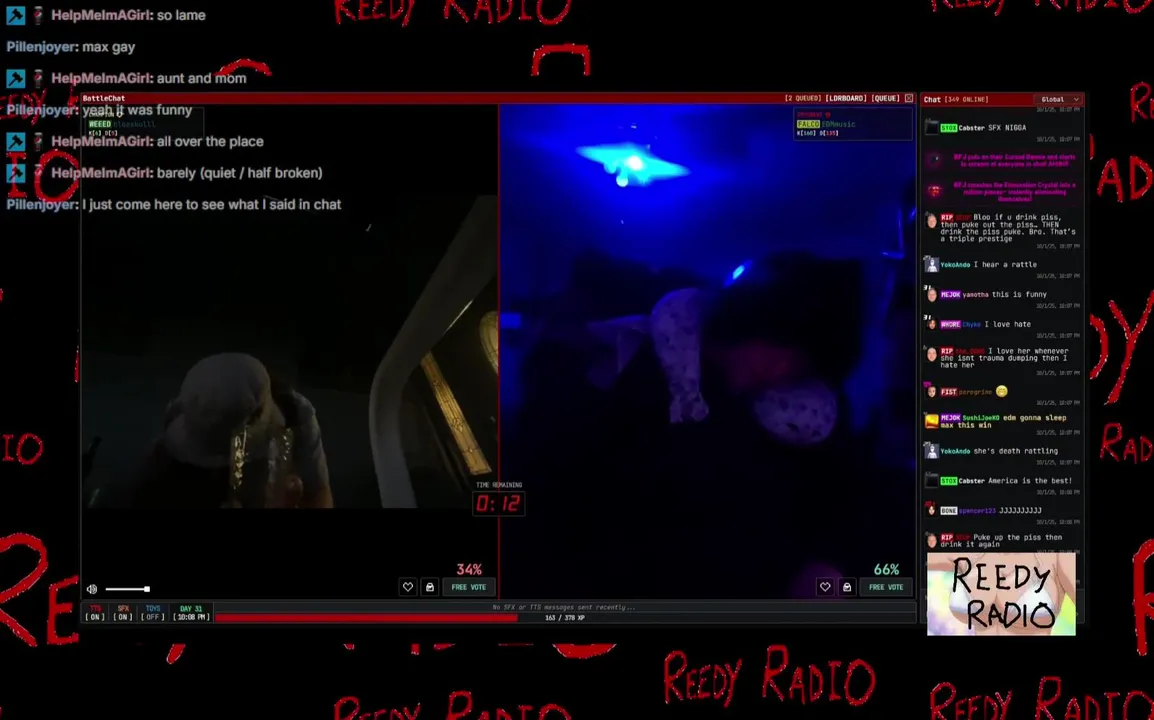
Task: Click Pillenjoyer name beside 'max gay'
Action: click(x=40, y=46)
